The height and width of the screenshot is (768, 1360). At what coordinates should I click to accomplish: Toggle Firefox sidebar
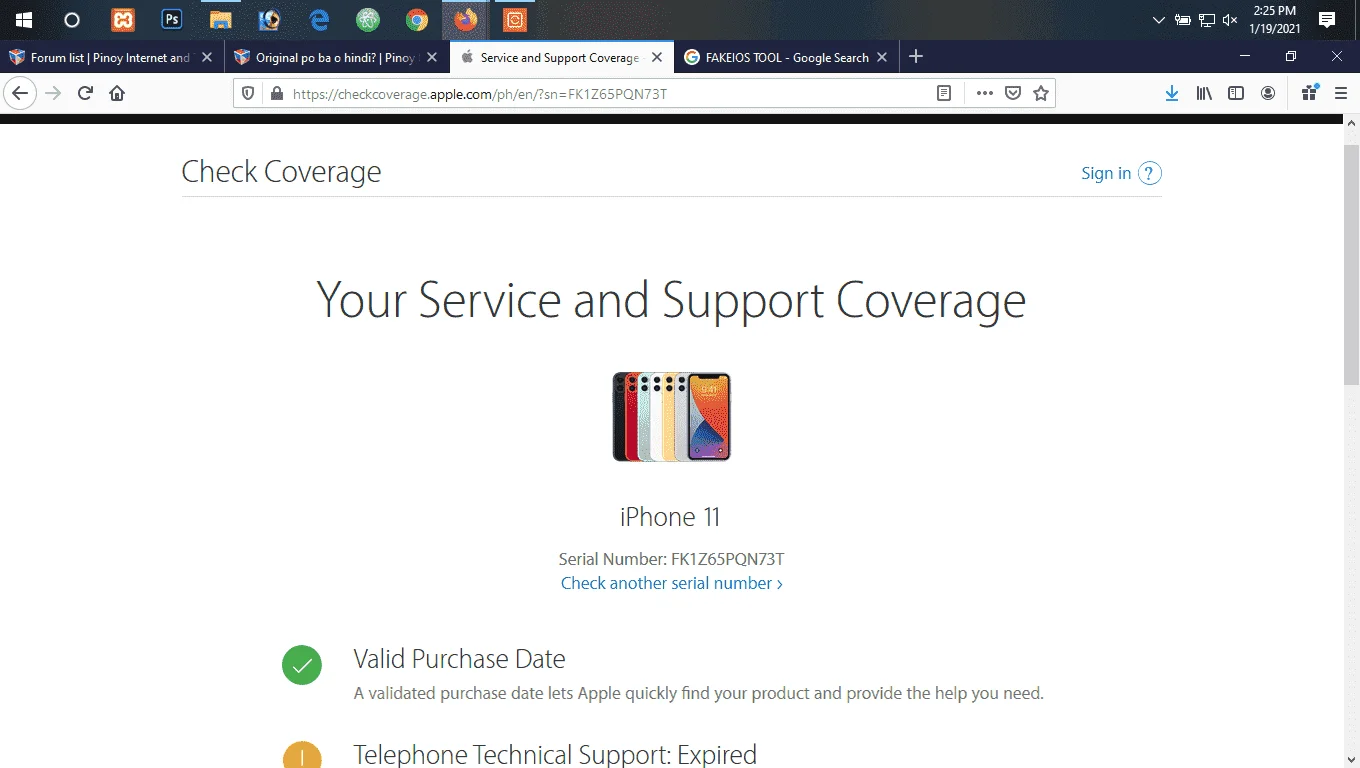1236,93
